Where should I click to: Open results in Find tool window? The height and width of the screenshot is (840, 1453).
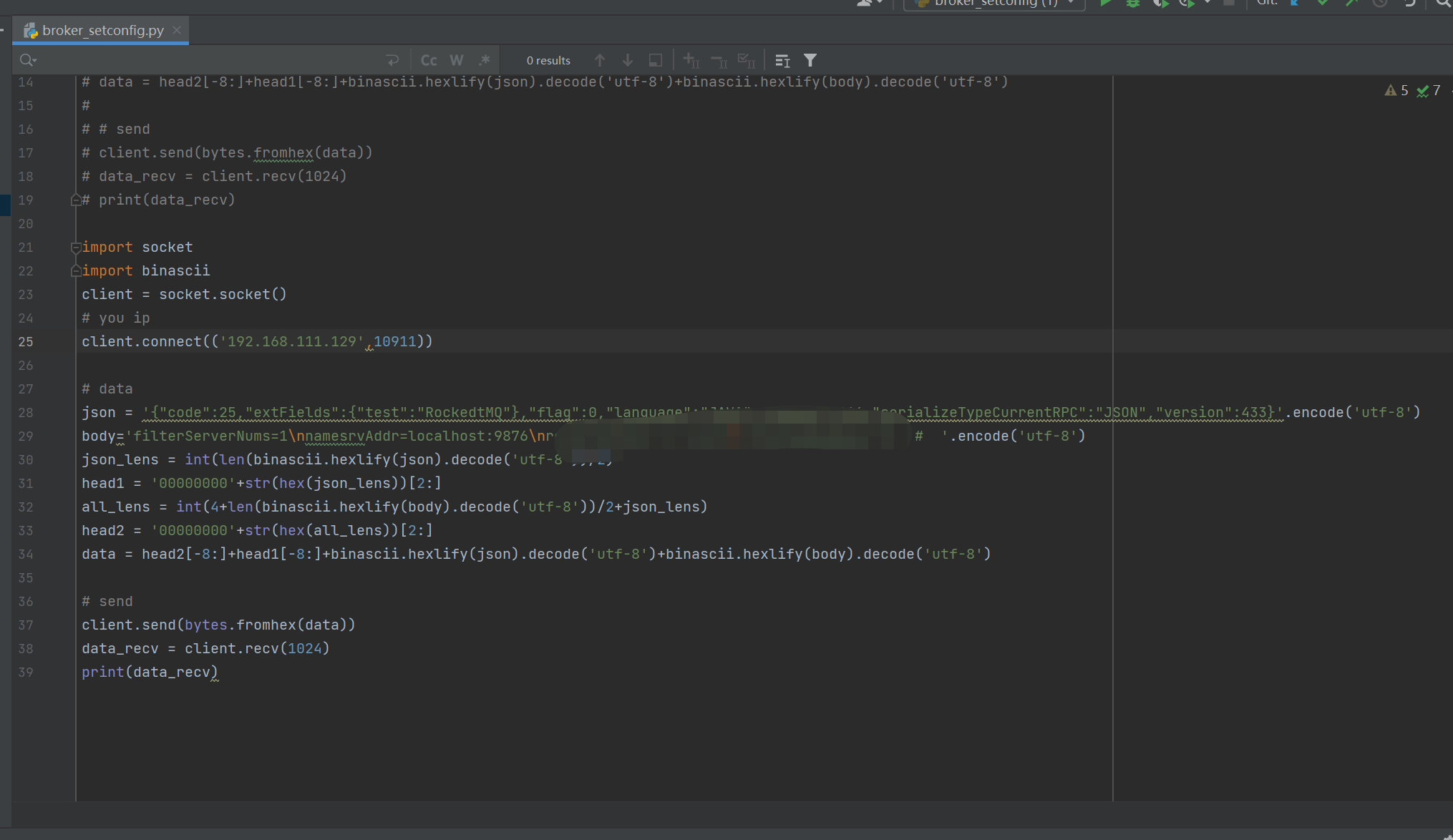pos(655,60)
